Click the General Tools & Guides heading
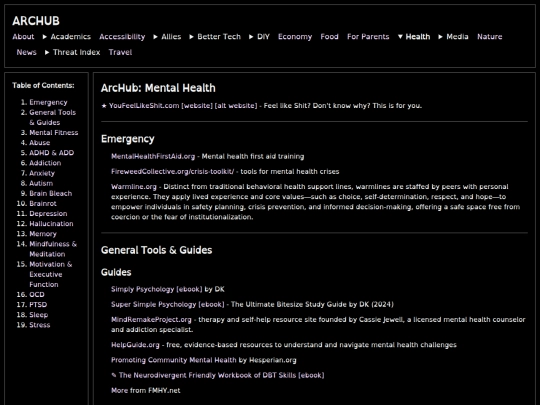 156,250
